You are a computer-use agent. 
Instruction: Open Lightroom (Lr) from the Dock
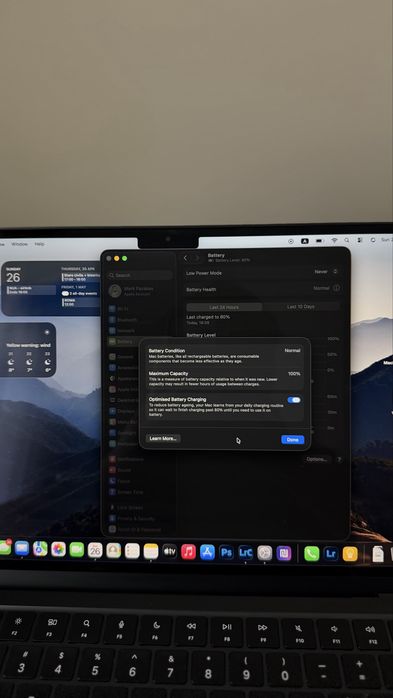(x=331, y=554)
